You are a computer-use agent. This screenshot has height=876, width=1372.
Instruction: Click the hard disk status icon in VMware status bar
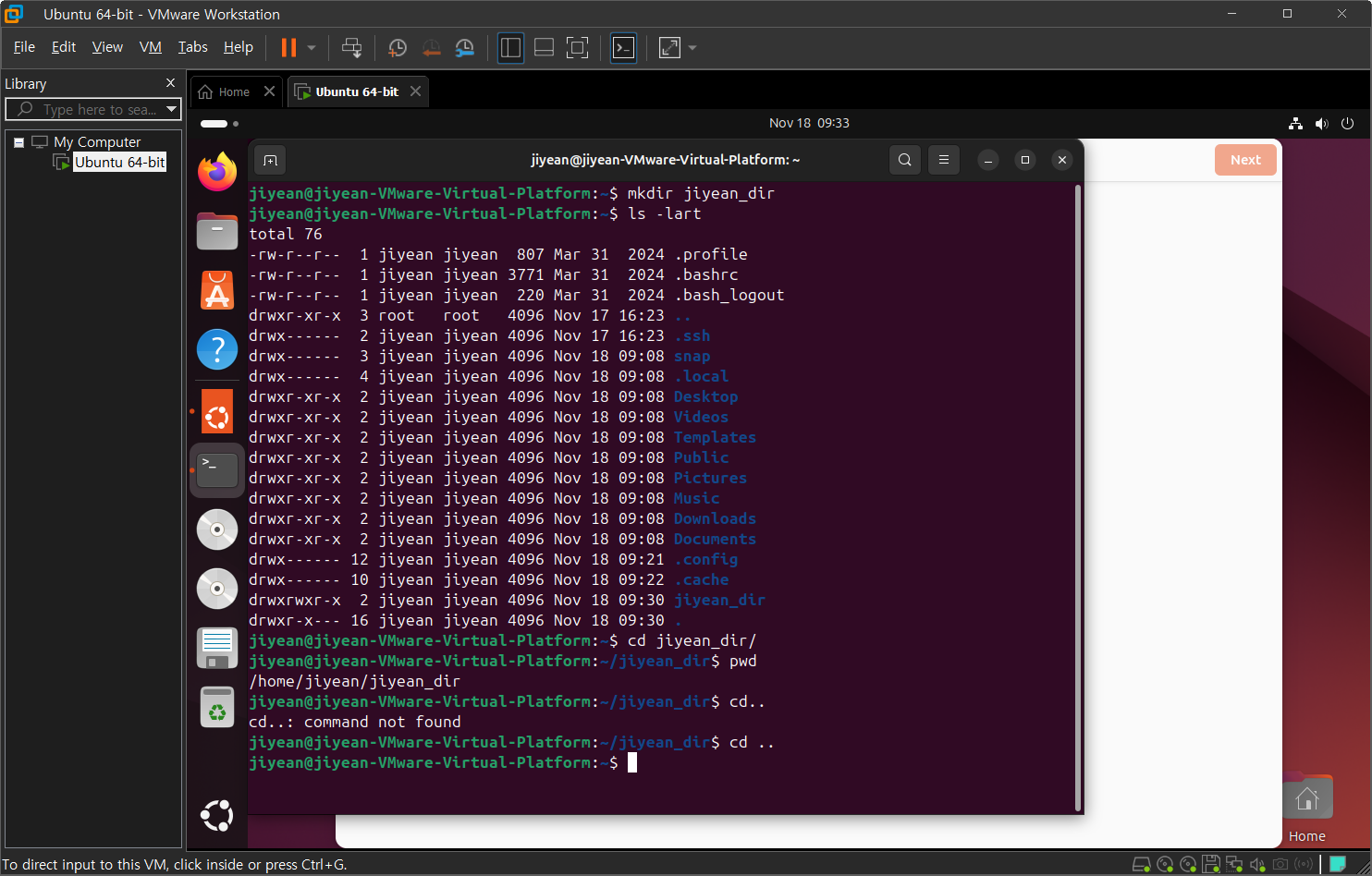1142,865
